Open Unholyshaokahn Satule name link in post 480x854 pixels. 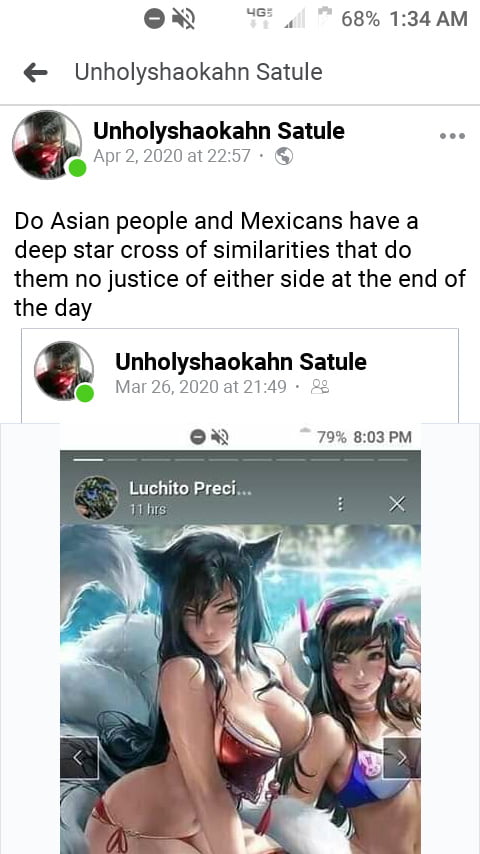click(219, 131)
